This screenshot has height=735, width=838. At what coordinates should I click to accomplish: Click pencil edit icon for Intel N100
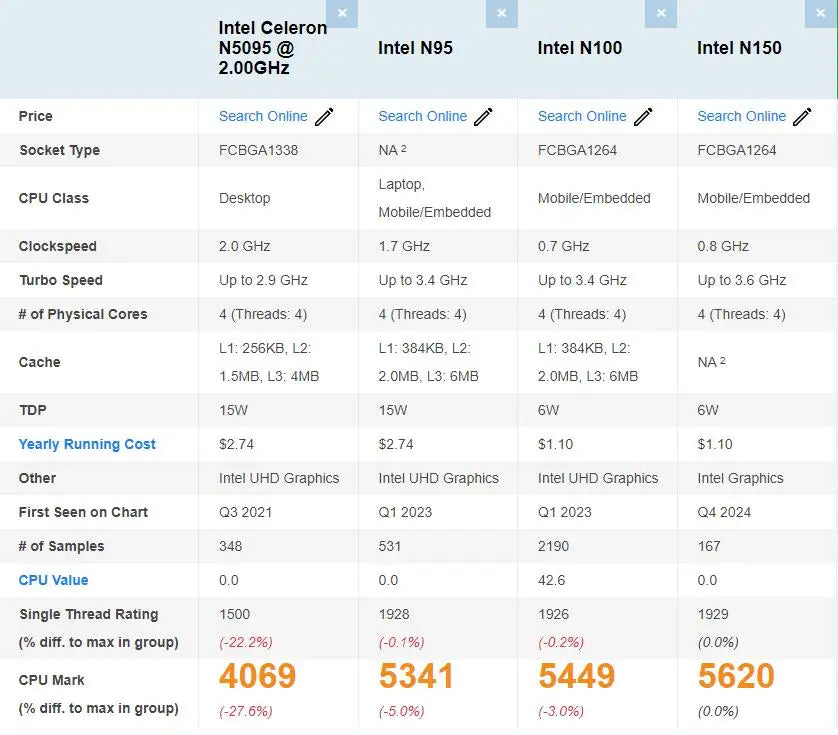tap(643, 117)
